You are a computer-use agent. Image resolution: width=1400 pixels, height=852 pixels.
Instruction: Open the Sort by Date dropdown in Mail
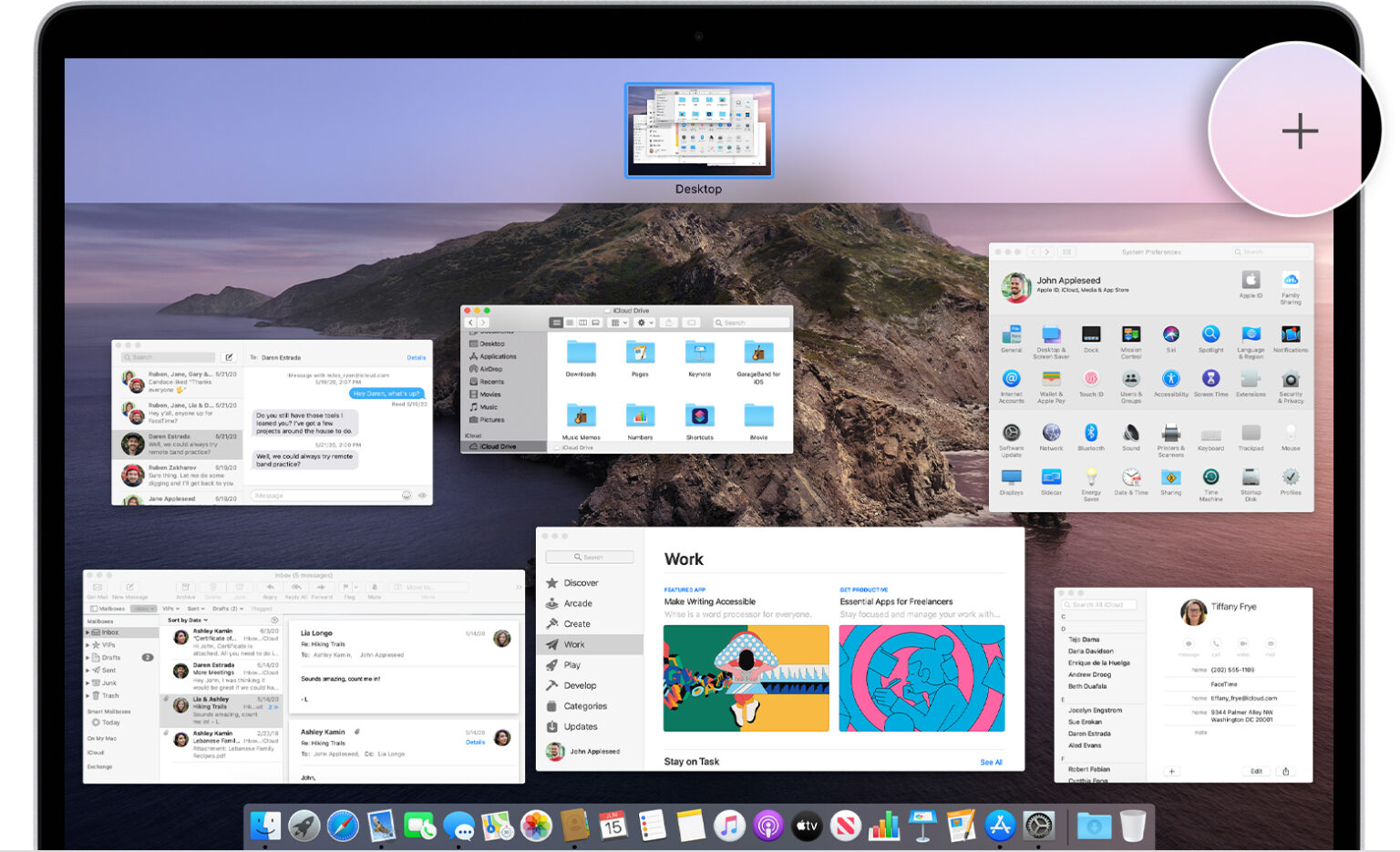point(188,620)
